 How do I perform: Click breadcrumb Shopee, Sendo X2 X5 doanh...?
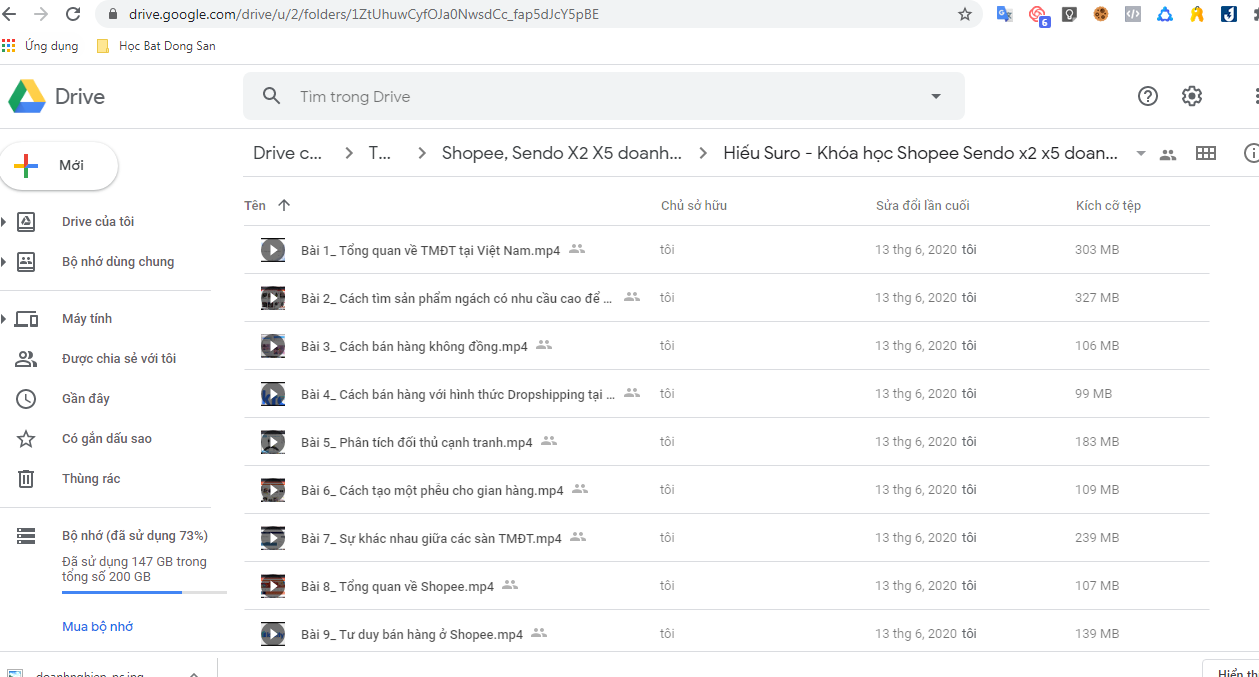562,153
